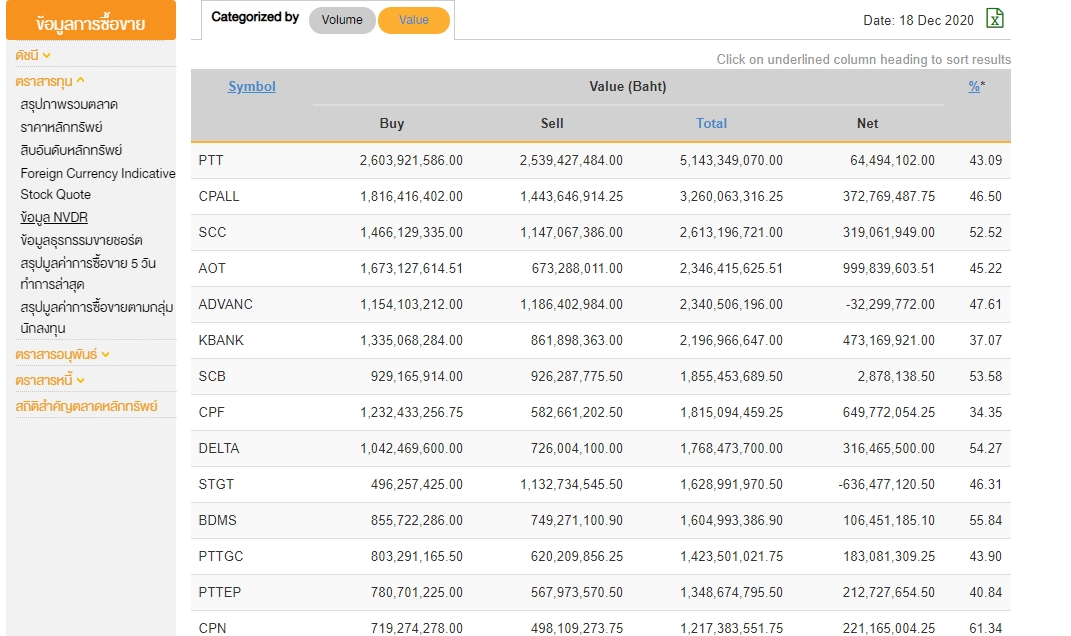
Task: Select the ADVANC symbol cell
Action: 225,304
